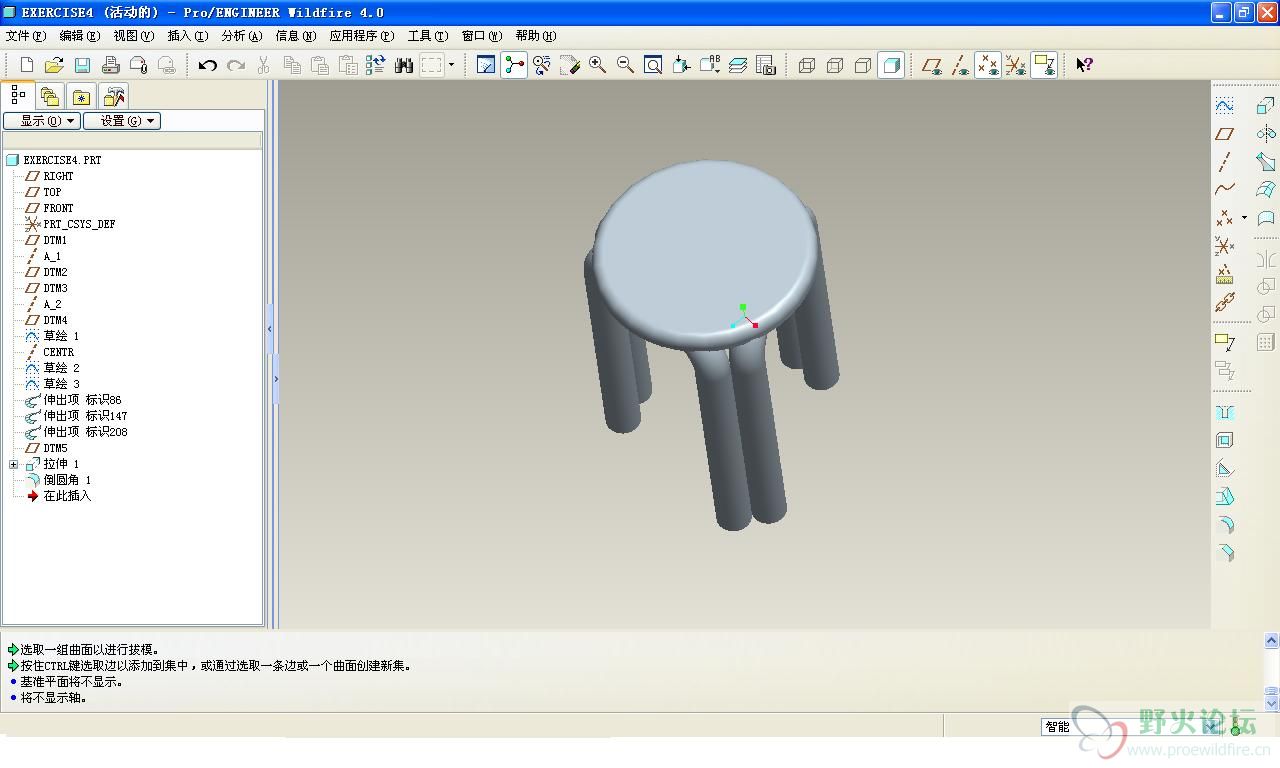Open the Layers stack icon

[x=738, y=65]
